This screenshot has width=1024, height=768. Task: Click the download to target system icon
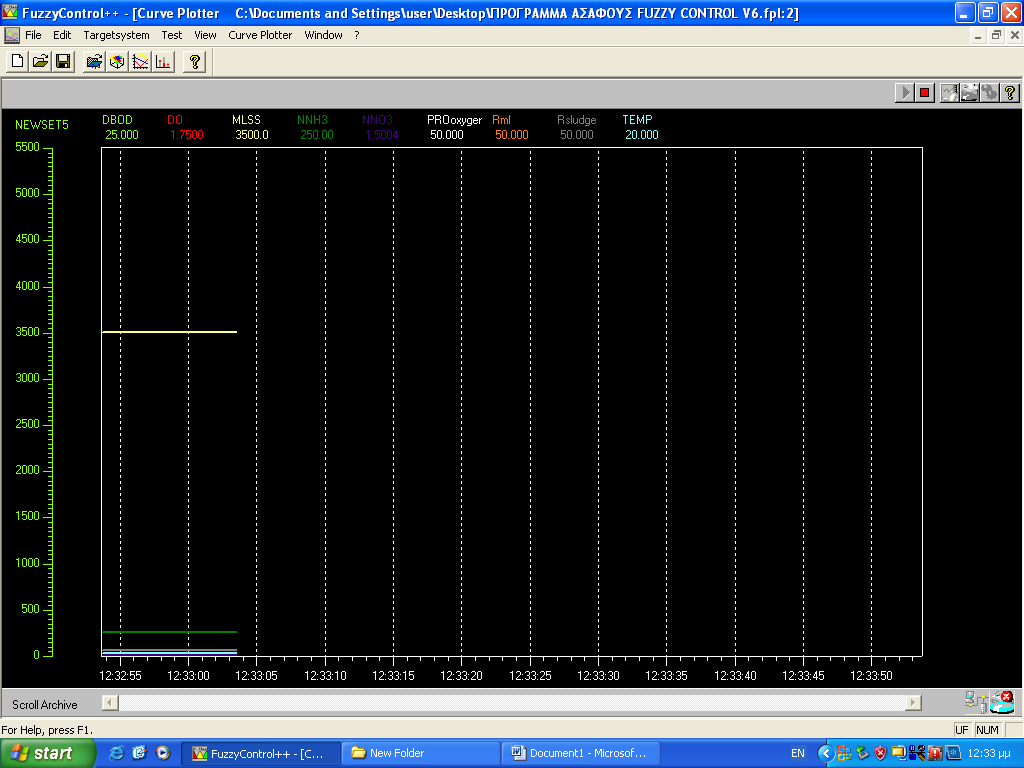(x=94, y=61)
